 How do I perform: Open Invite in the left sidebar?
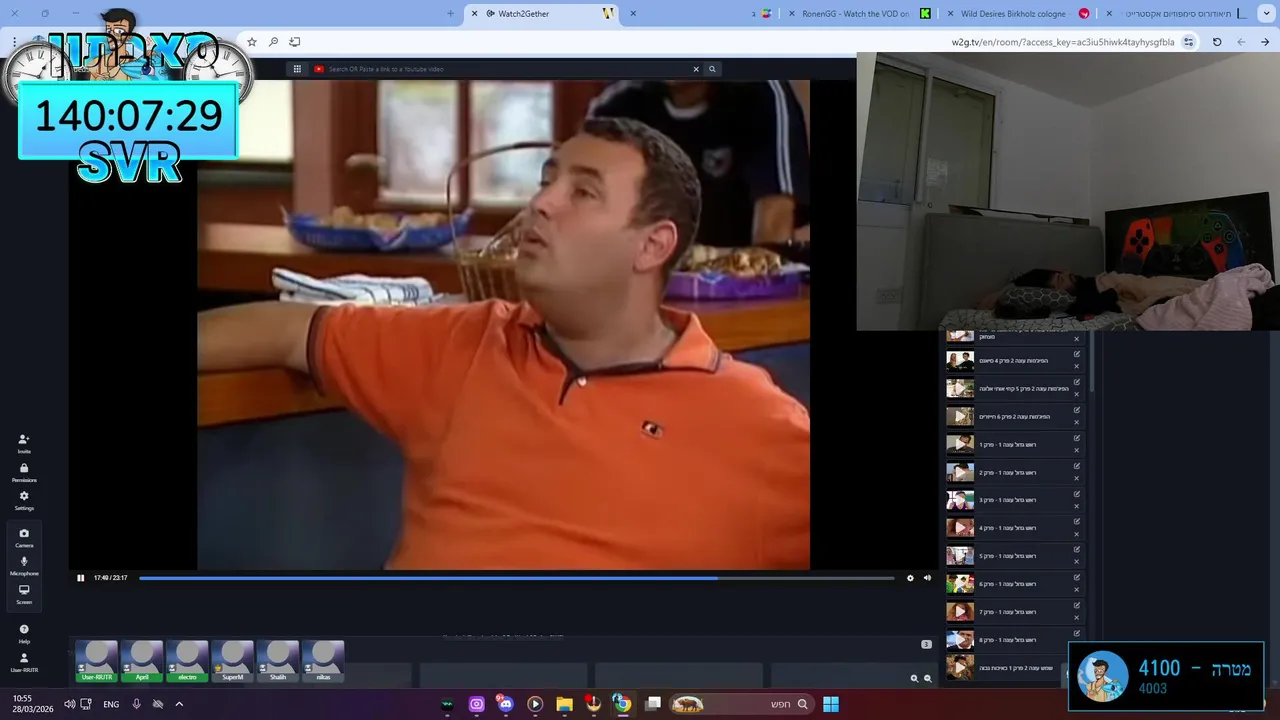[24, 443]
